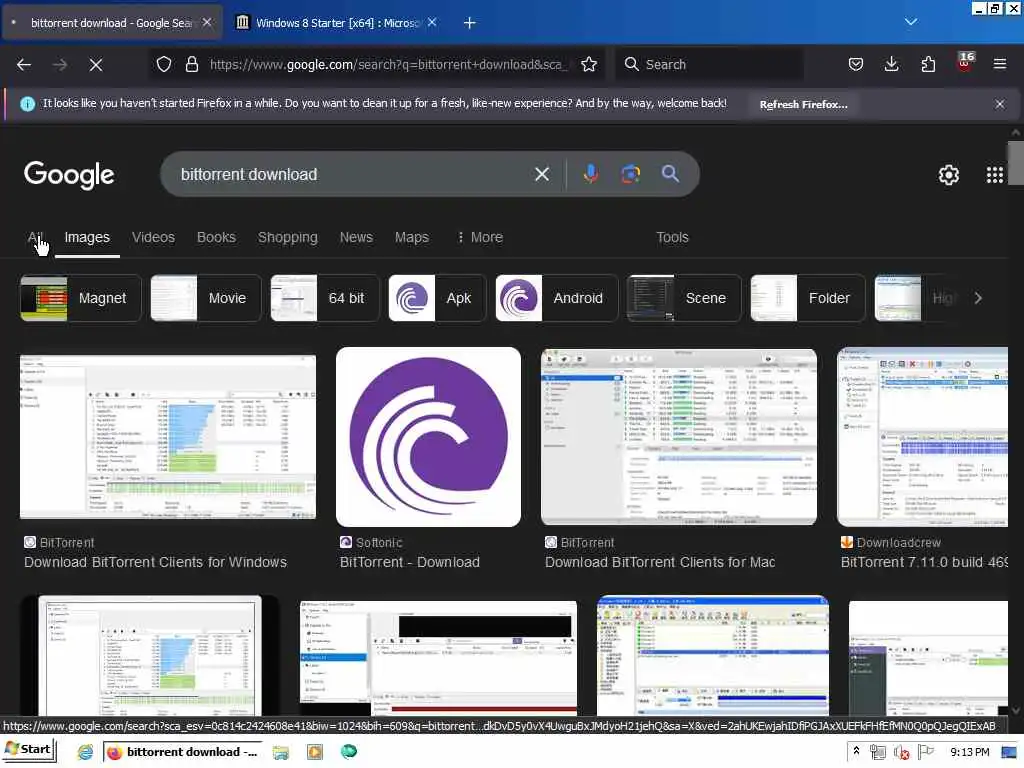Click the Firefox toolbar Search field
This screenshot has height=768, width=1024.
click(709, 64)
